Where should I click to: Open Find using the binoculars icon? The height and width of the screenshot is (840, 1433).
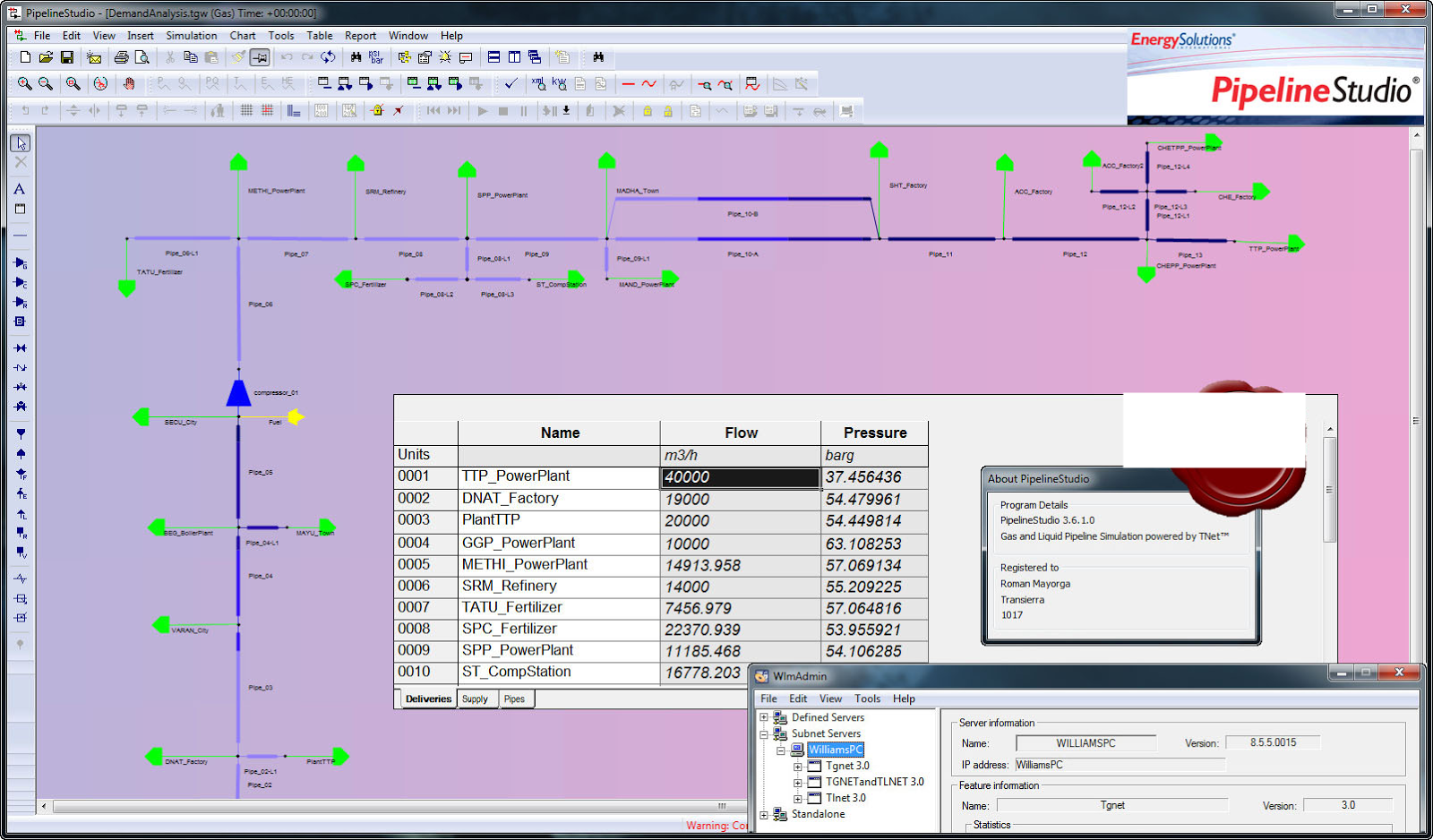(356, 56)
